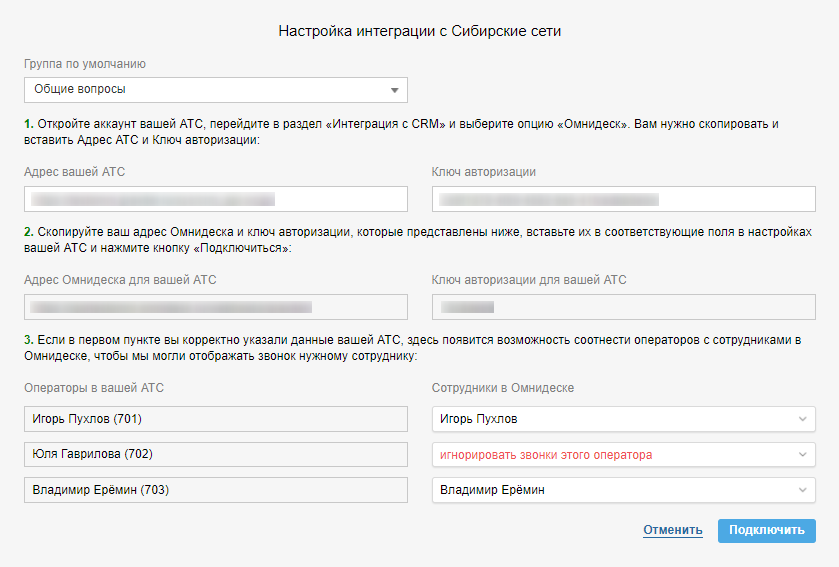
Task: Open the 'игнорировать звонки этого оператора' dropdown
Action: pos(623,455)
